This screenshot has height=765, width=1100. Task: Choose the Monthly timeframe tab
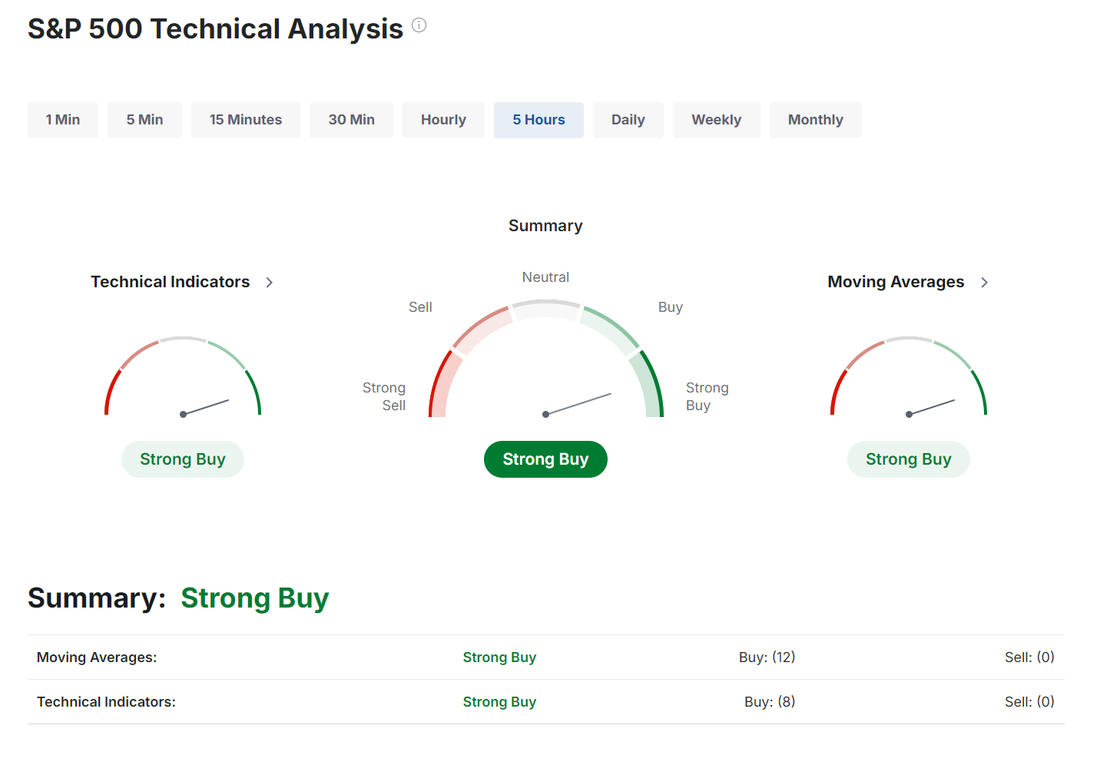click(x=815, y=120)
